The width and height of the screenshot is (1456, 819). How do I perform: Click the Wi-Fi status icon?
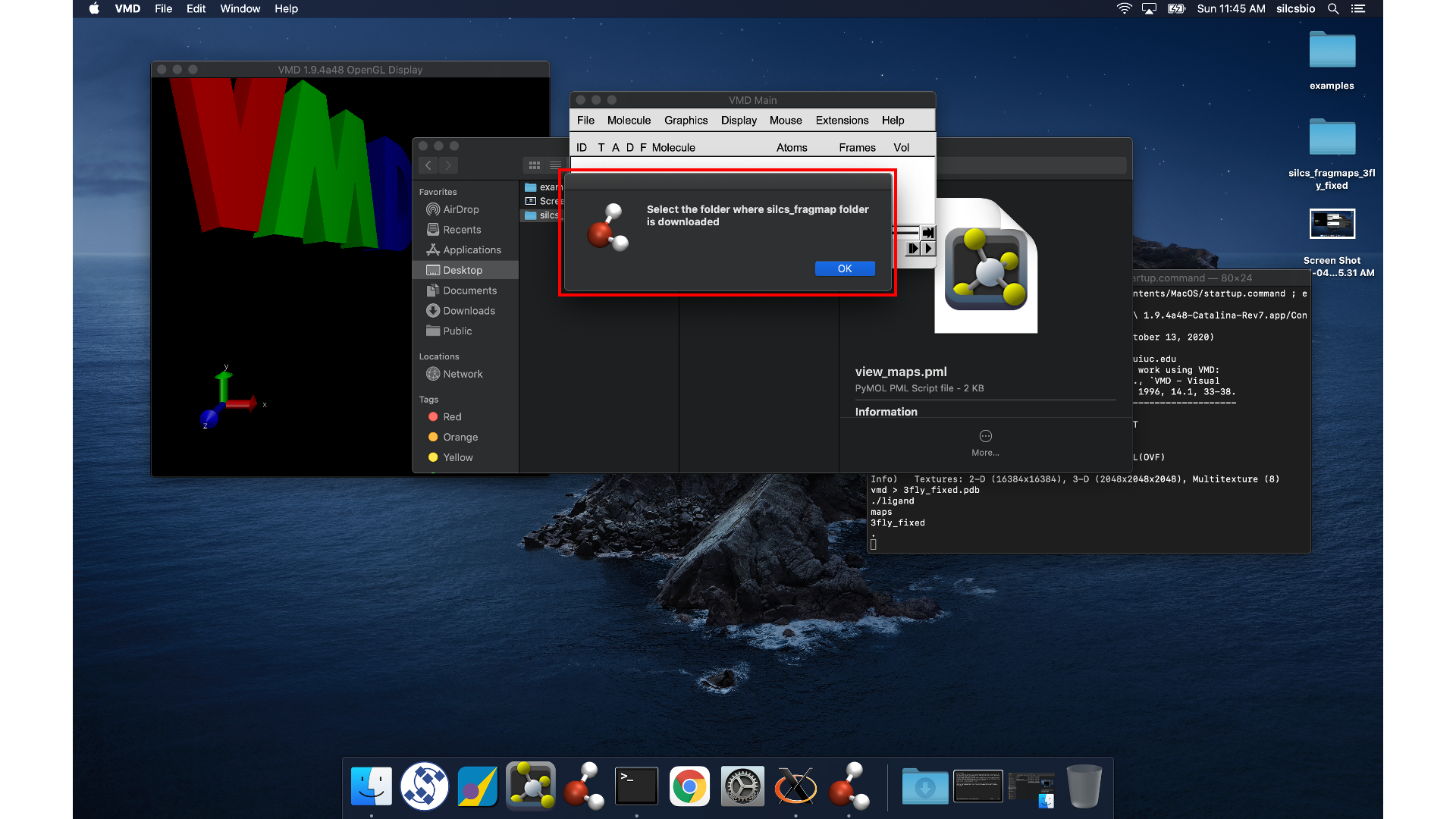coord(1124,8)
